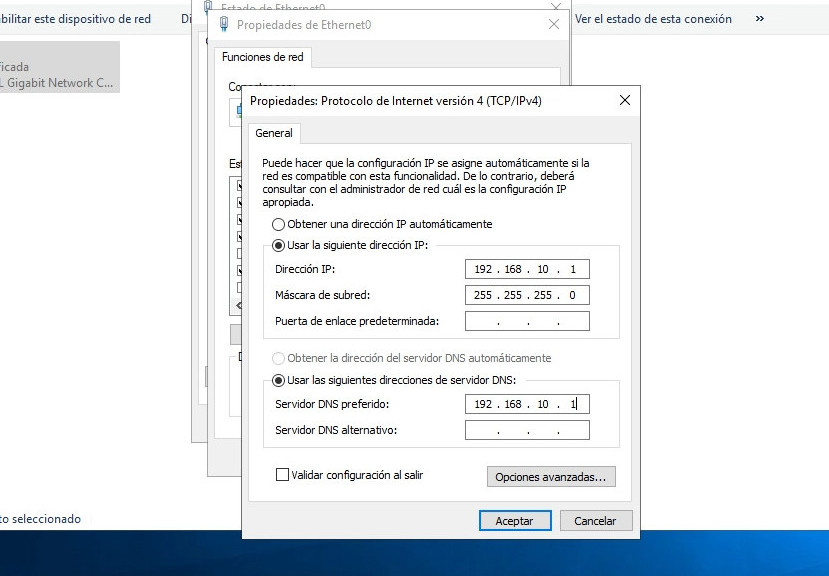This screenshot has width=829, height=576.
Task: Click the Servidor DNS preferido field
Action: (x=527, y=404)
